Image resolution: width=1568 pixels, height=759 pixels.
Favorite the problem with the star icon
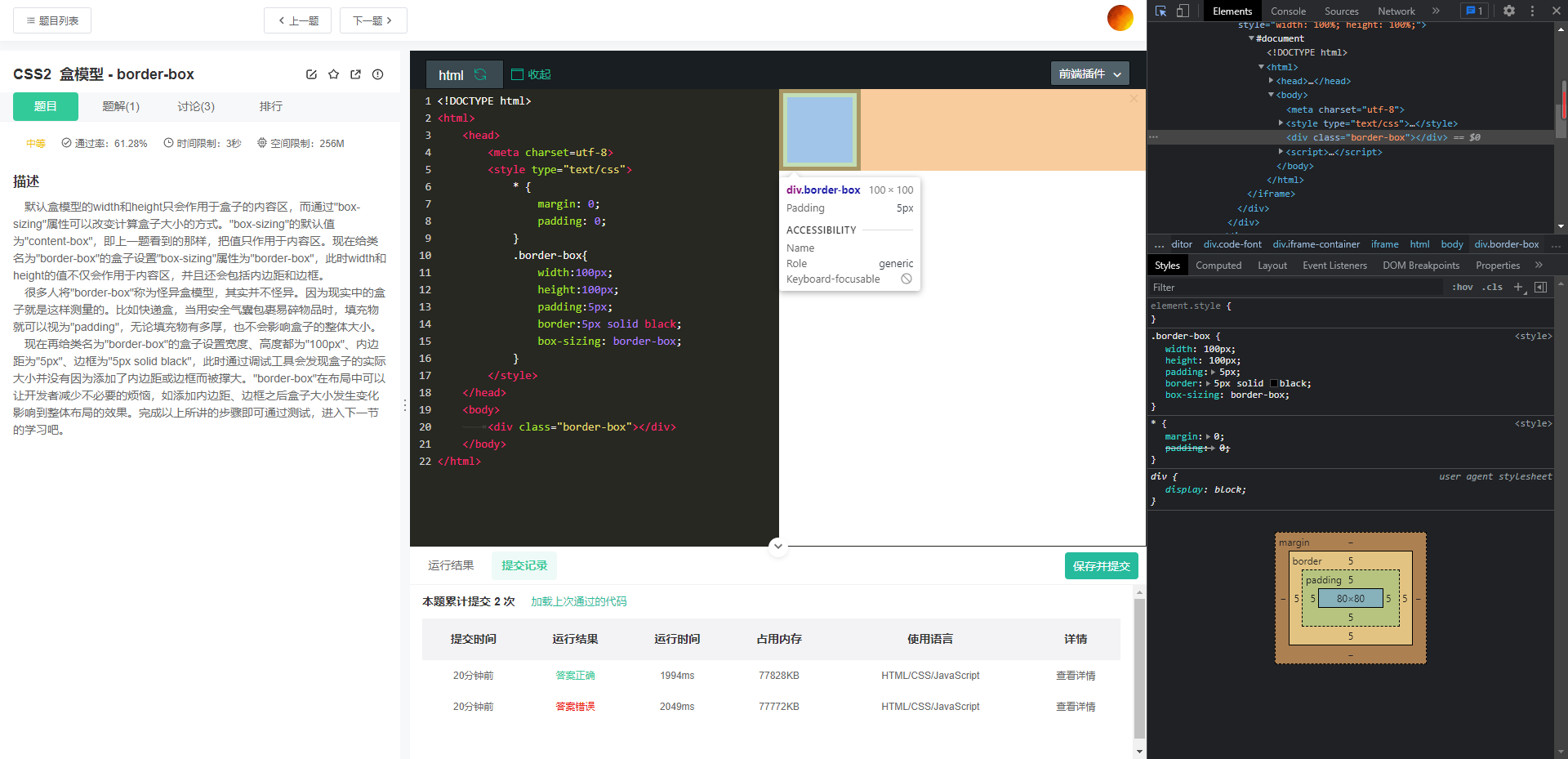tap(333, 74)
